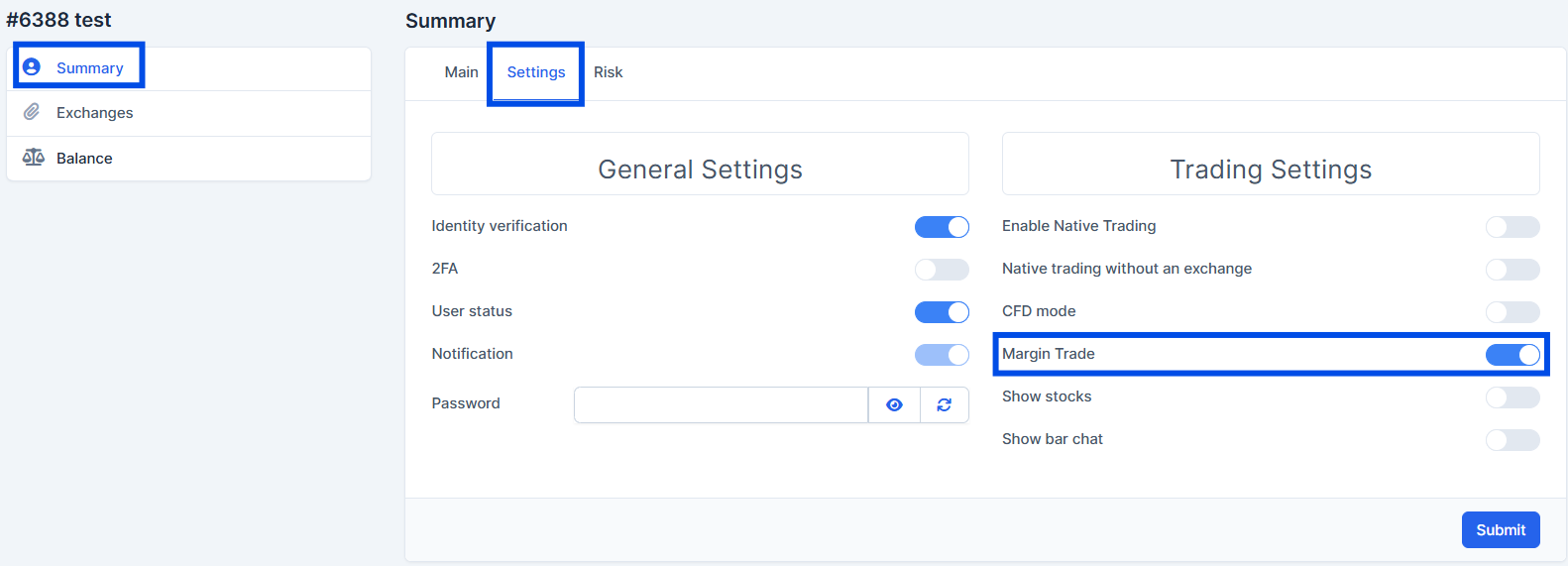Click the Balance scales icon
Image resolution: width=1568 pixels, height=566 pixels.
[x=34, y=158]
